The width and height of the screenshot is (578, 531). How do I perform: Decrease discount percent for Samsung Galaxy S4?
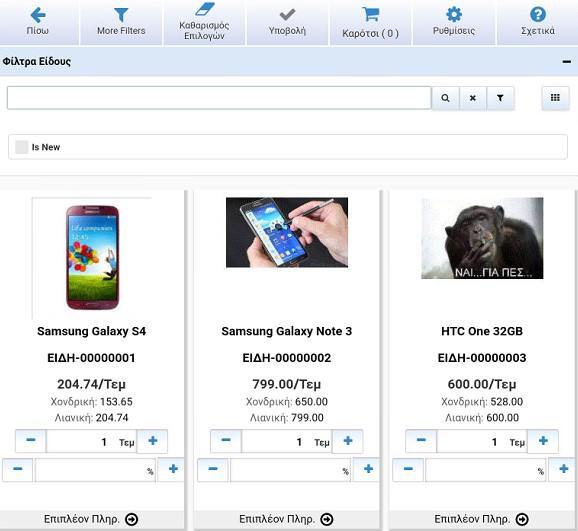tap(17, 469)
